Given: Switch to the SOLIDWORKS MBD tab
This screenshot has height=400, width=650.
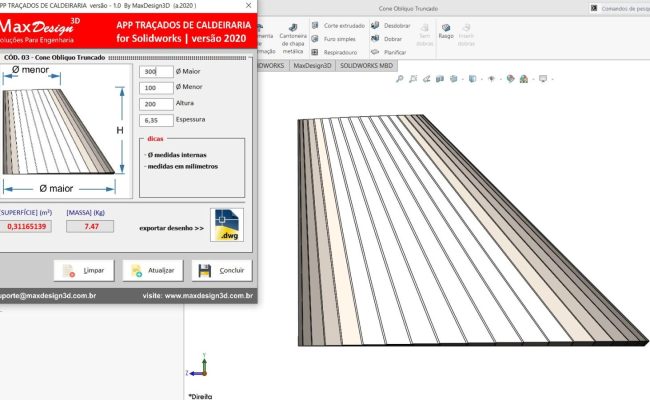Looking at the screenshot, I should [366, 65].
